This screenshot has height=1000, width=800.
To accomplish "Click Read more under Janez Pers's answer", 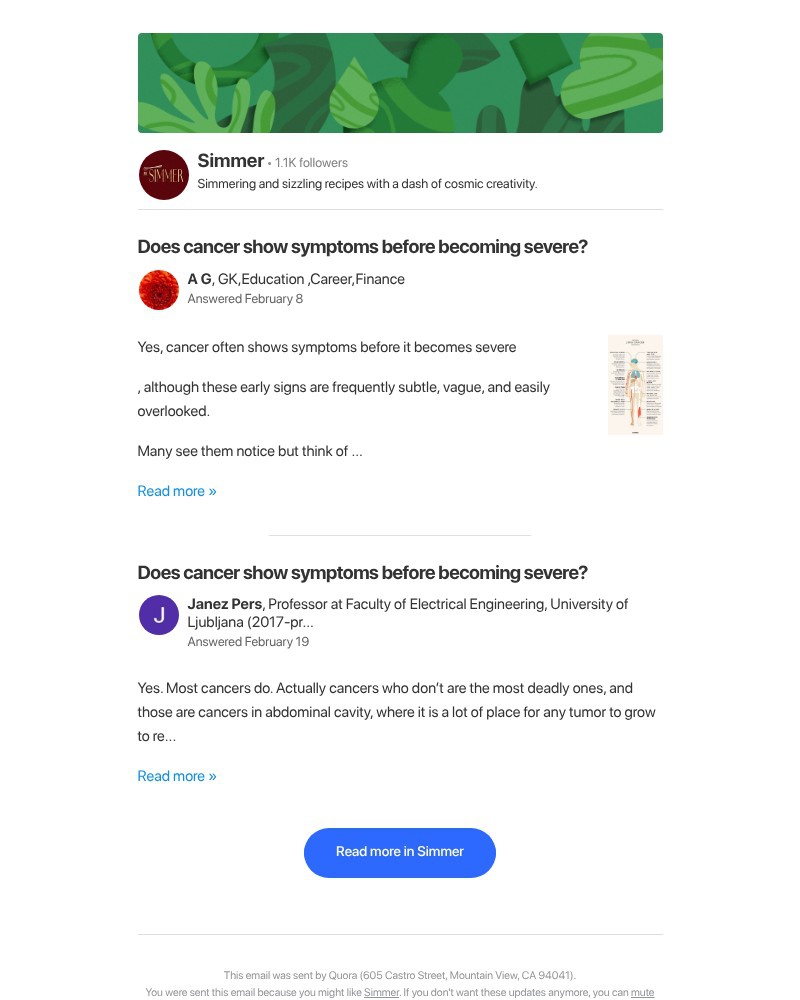I will pyautogui.click(x=177, y=775).
